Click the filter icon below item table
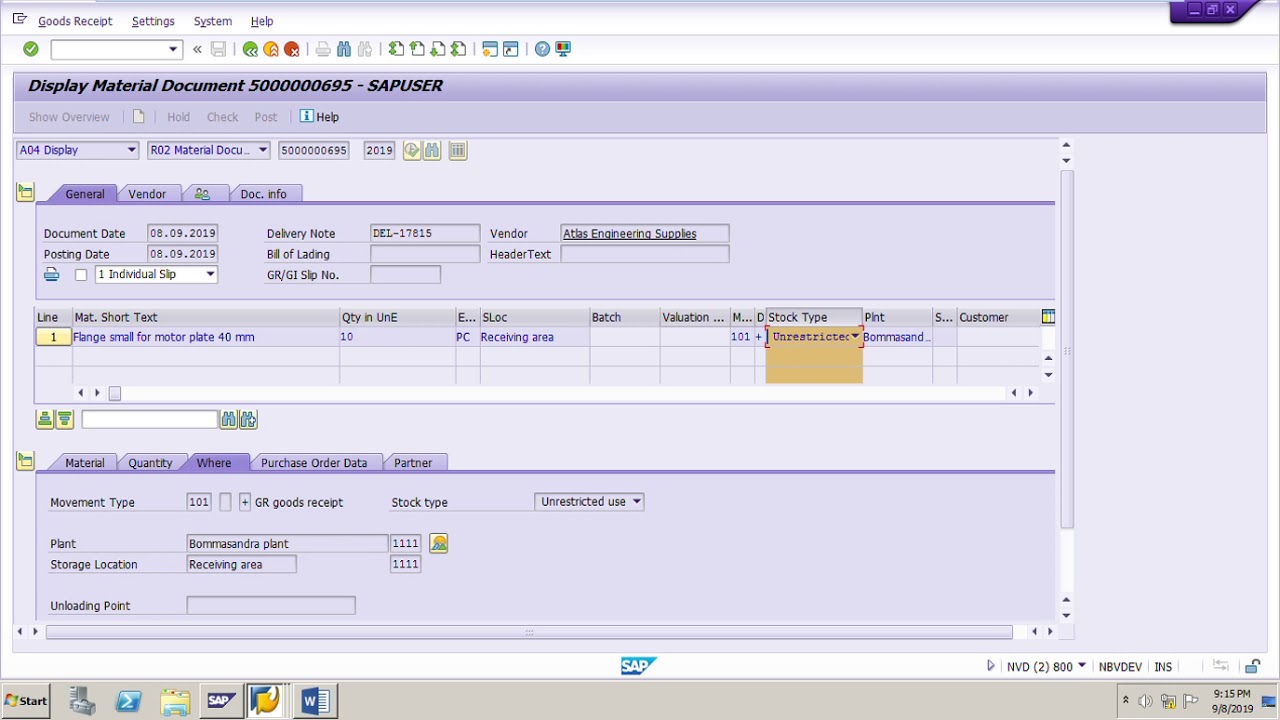This screenshot has width=1280, height=720. [65, 419]
